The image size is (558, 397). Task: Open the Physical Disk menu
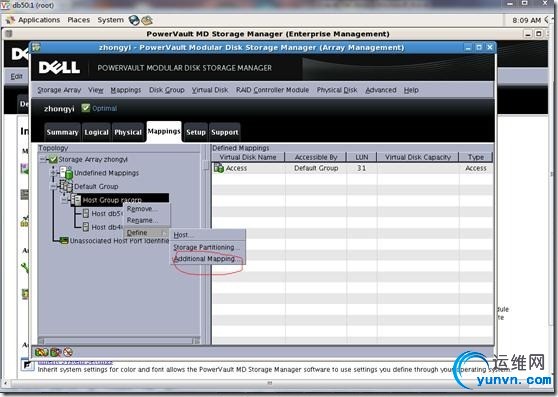tap(337, 90)
